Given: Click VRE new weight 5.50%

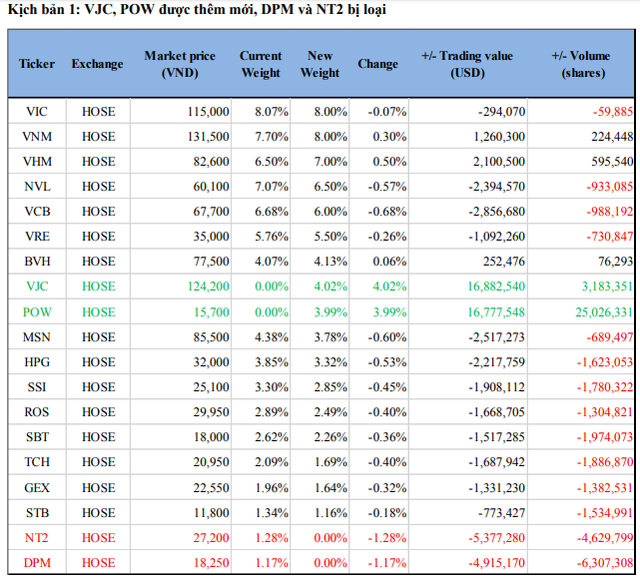Looking at the screenshot, I should pyautogui.click(x=331, y=236).
